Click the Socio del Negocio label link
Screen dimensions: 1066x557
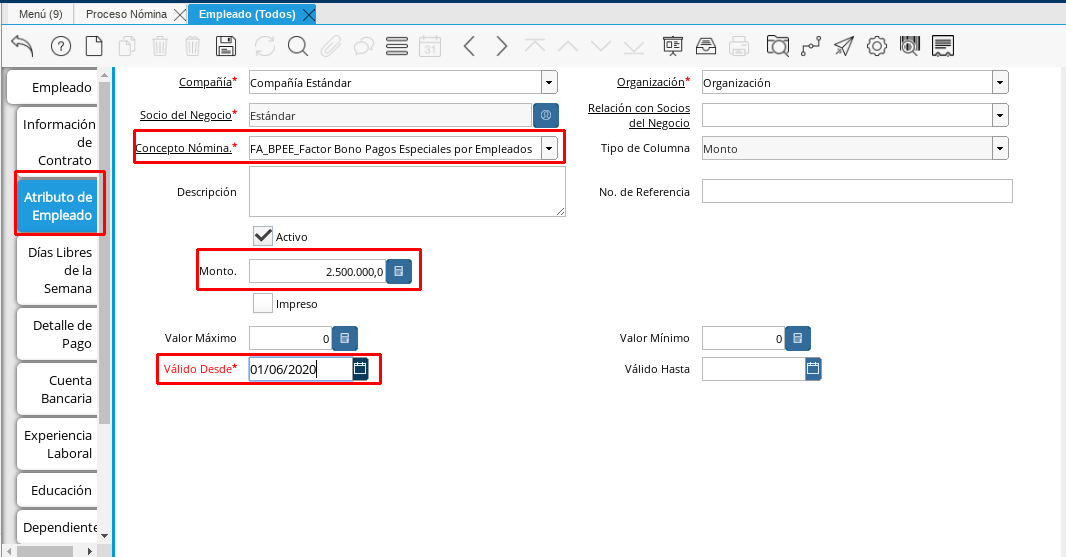point(186,115)
